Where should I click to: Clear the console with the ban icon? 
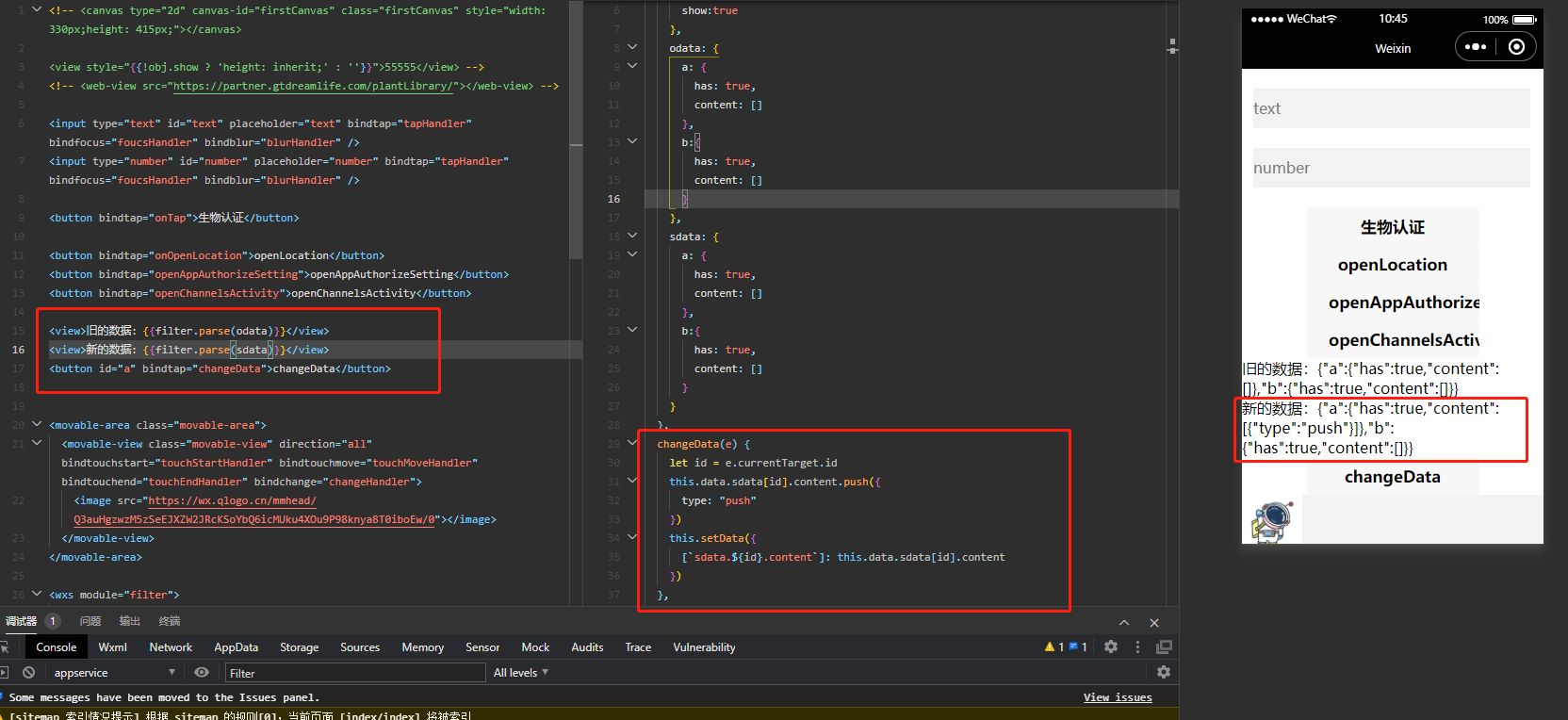pyautogui.click(x=29, y=672)
